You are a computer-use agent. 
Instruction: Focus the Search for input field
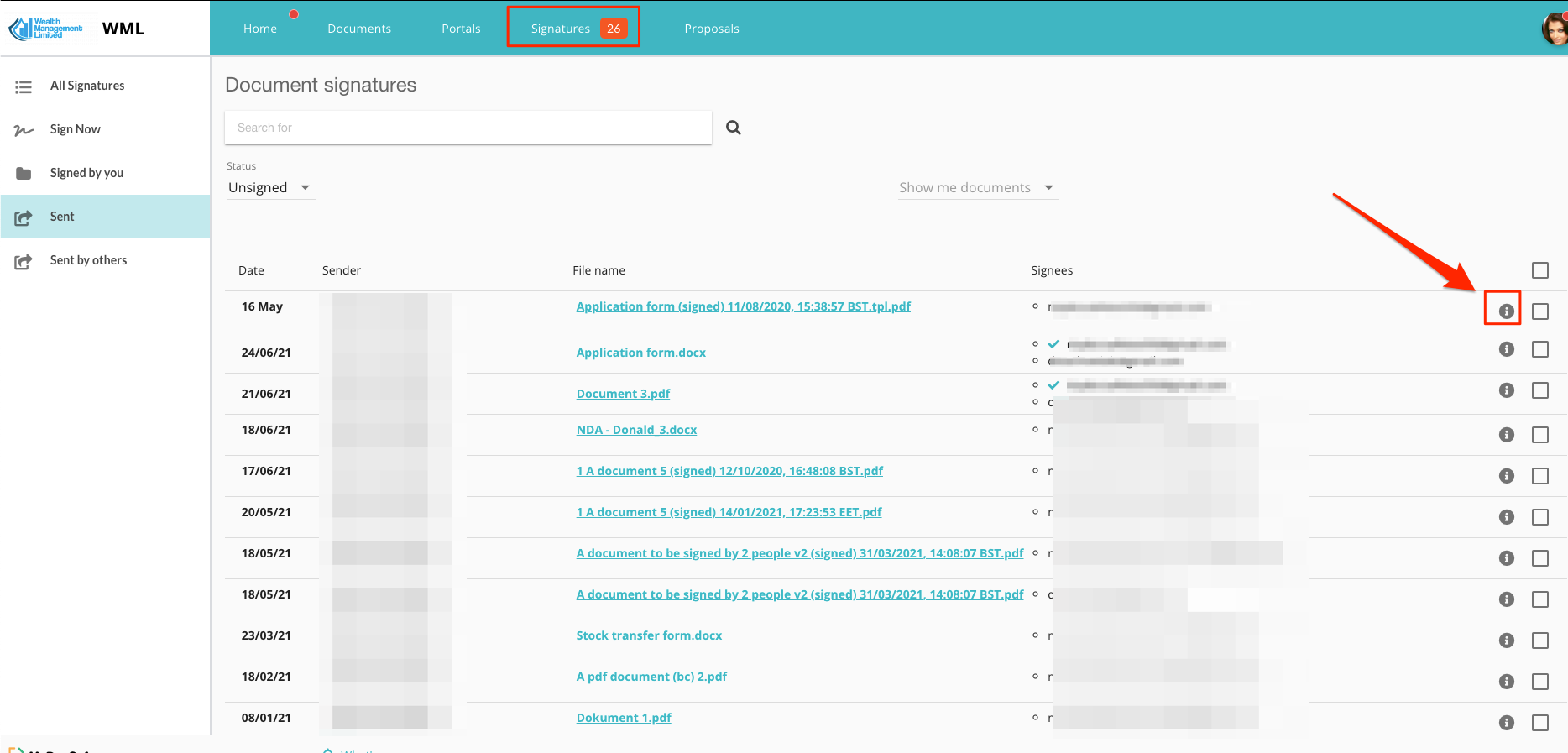pos(468,128)
